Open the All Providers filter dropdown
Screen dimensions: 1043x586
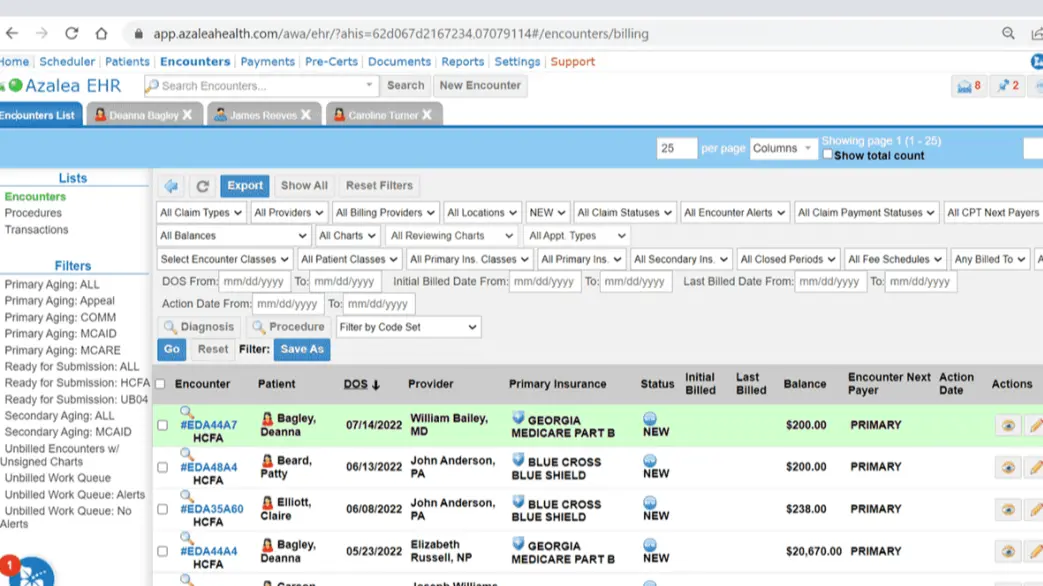(288, 213)
